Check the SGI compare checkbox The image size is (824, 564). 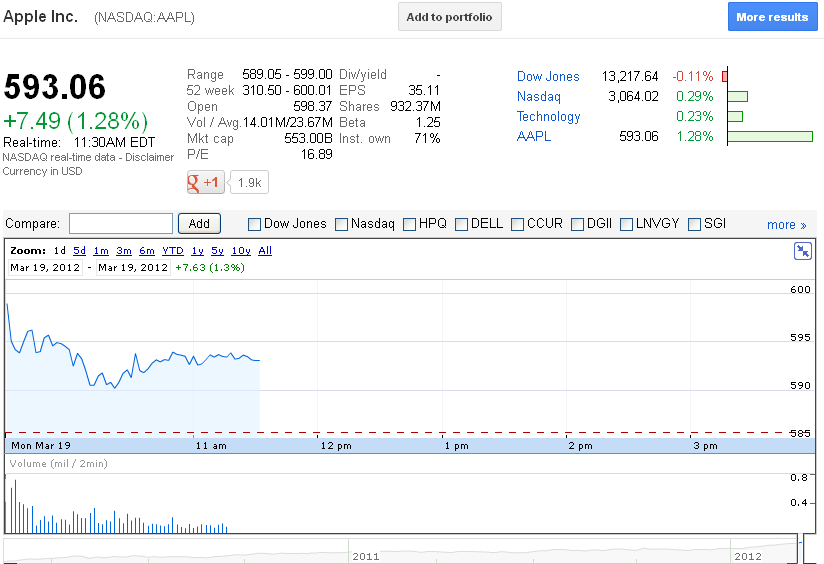click(x=695, y=224)
